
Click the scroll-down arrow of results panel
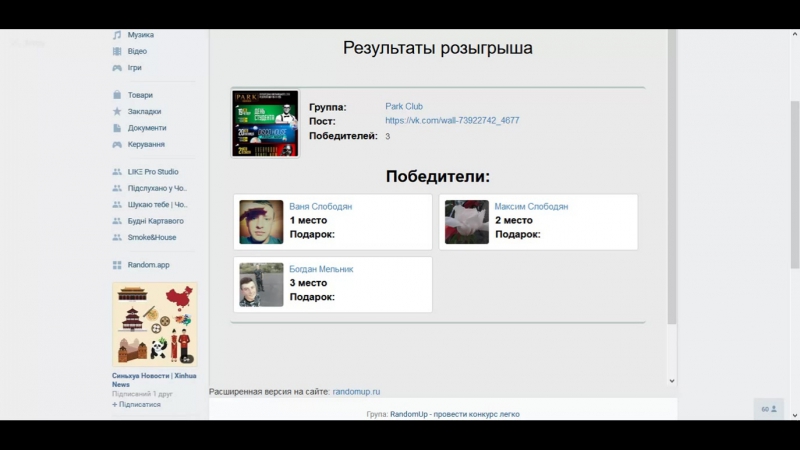click(672, 381)
